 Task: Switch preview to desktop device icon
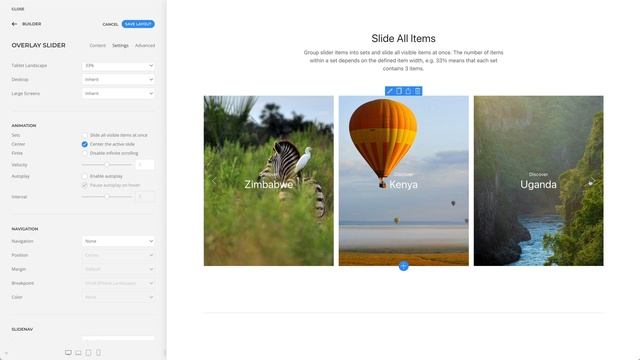(68, 352)
